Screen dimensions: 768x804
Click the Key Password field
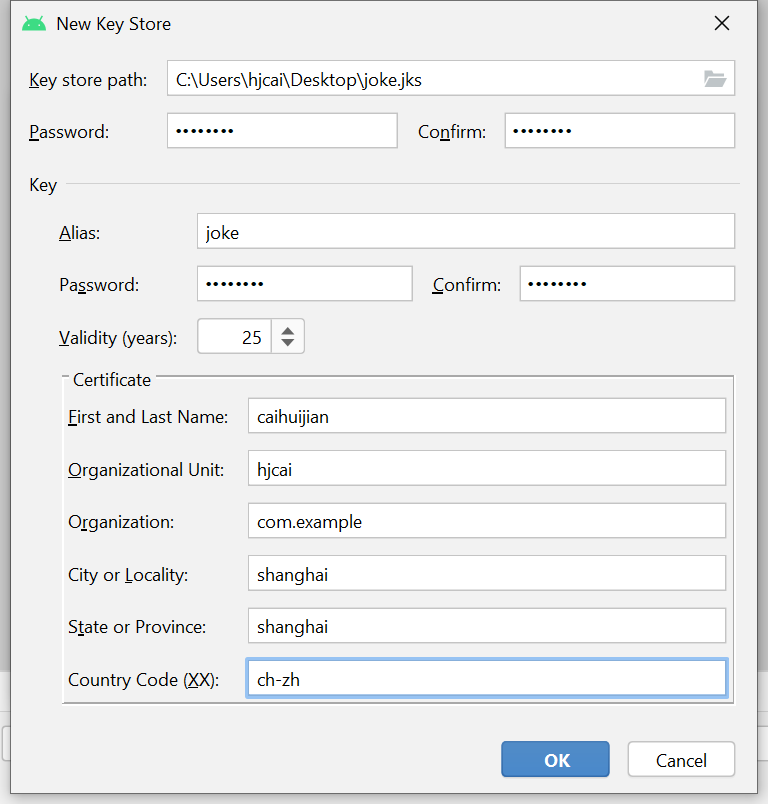(304, 283)
